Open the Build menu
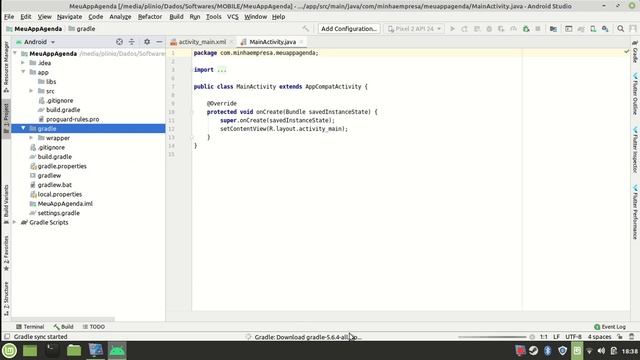640x360 pixels. (176, 17)
